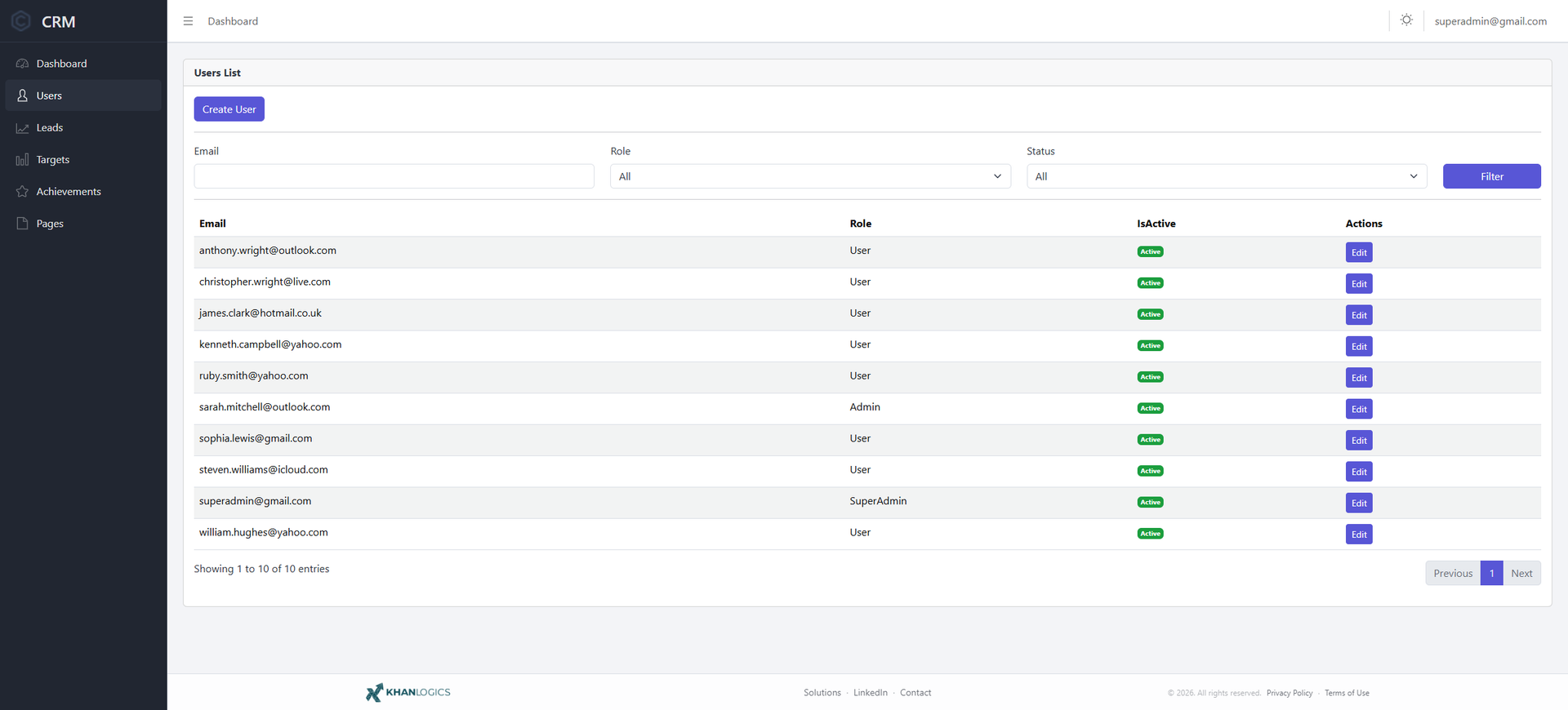
Task: Edit user anthony.wright@outlook.com
Action: (1359, 252)
